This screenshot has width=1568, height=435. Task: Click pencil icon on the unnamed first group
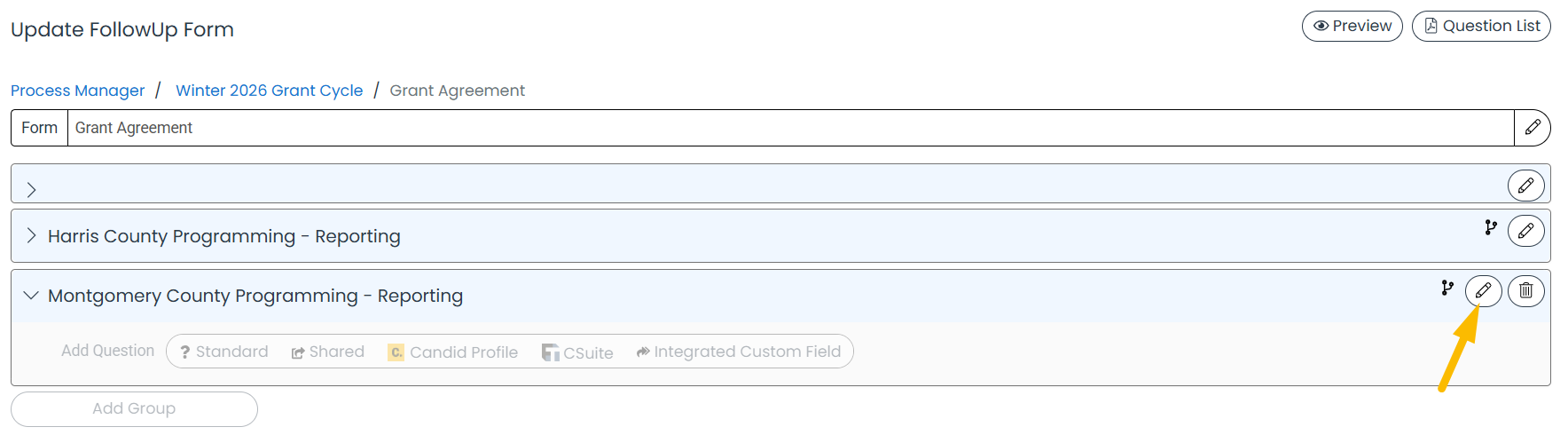click(1526, 186)
